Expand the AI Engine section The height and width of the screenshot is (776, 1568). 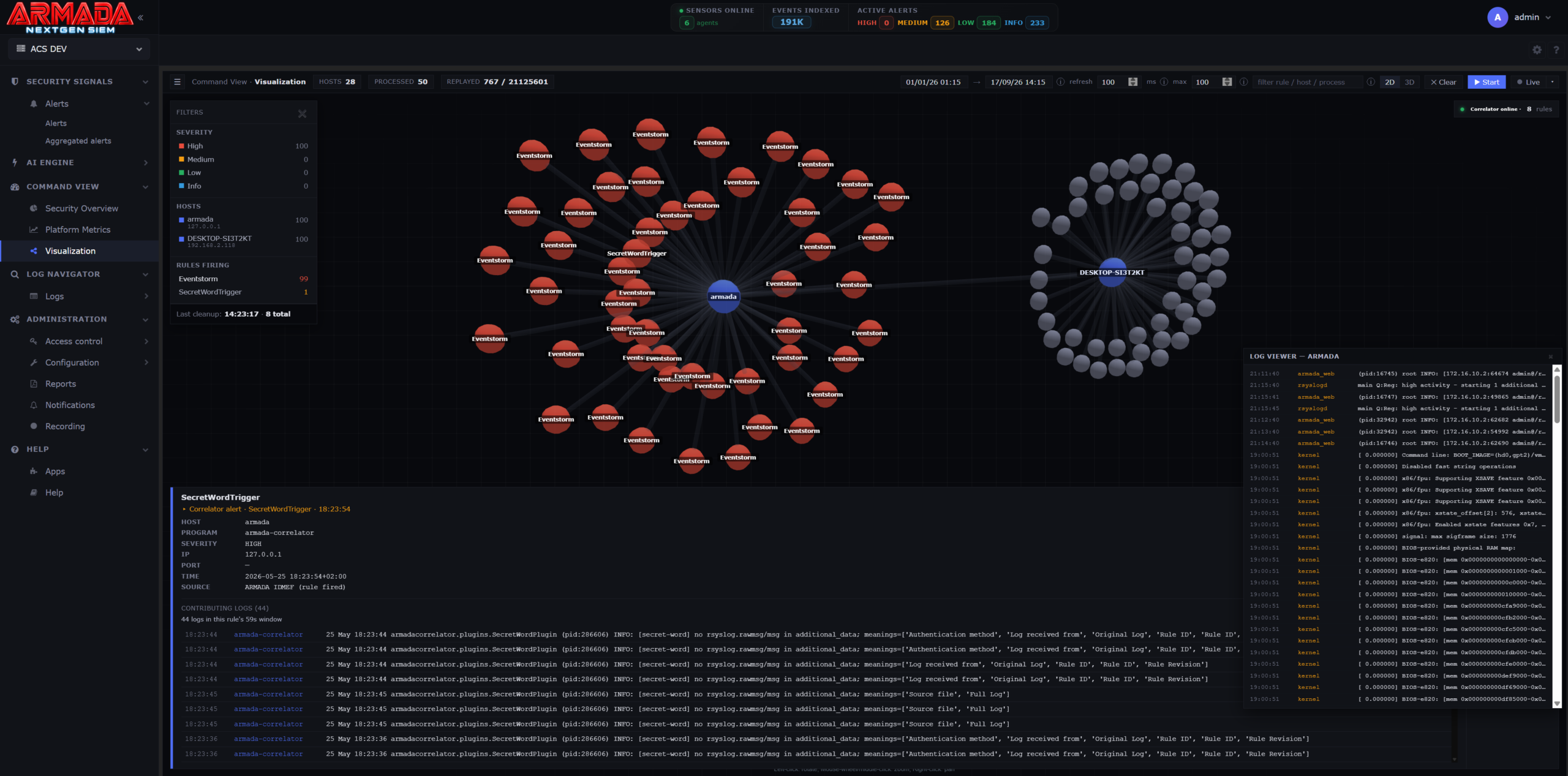(80, 162)
